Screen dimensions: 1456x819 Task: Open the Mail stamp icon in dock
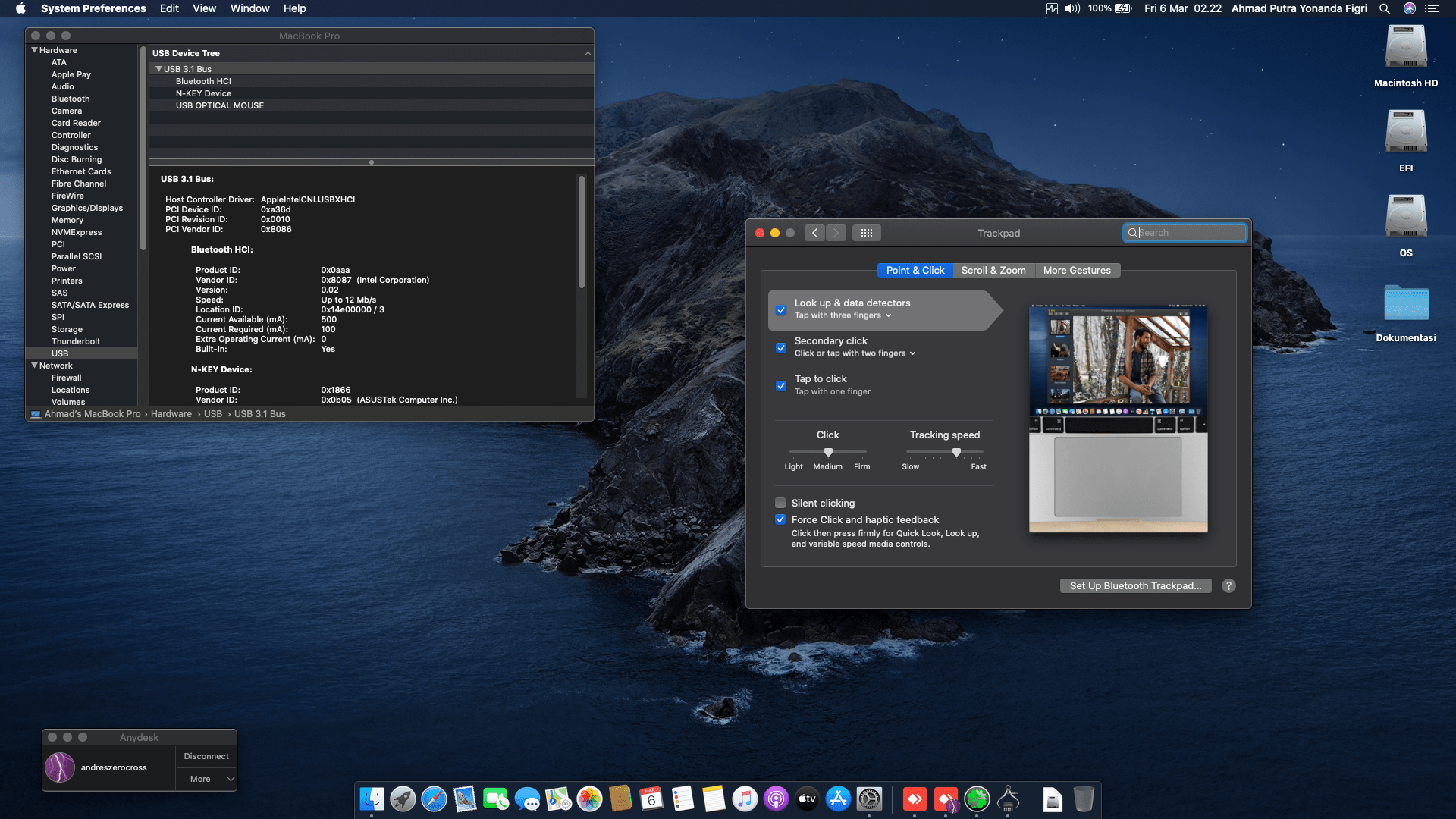click(465, 799)
